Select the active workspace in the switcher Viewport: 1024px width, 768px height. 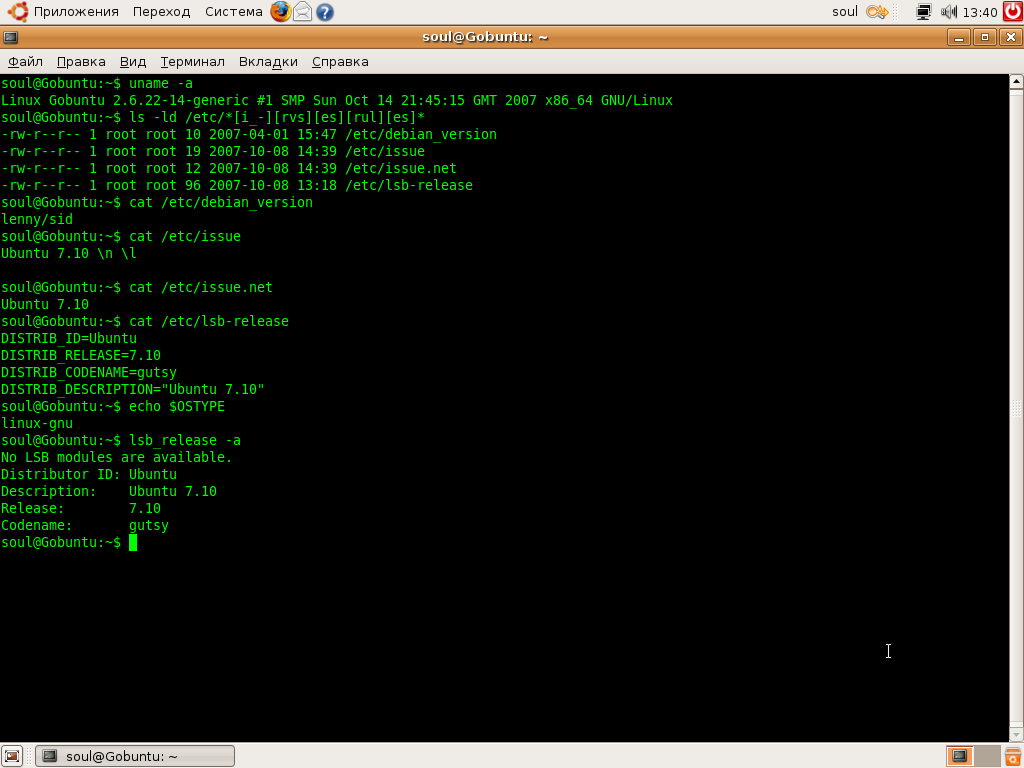point(959,756)
